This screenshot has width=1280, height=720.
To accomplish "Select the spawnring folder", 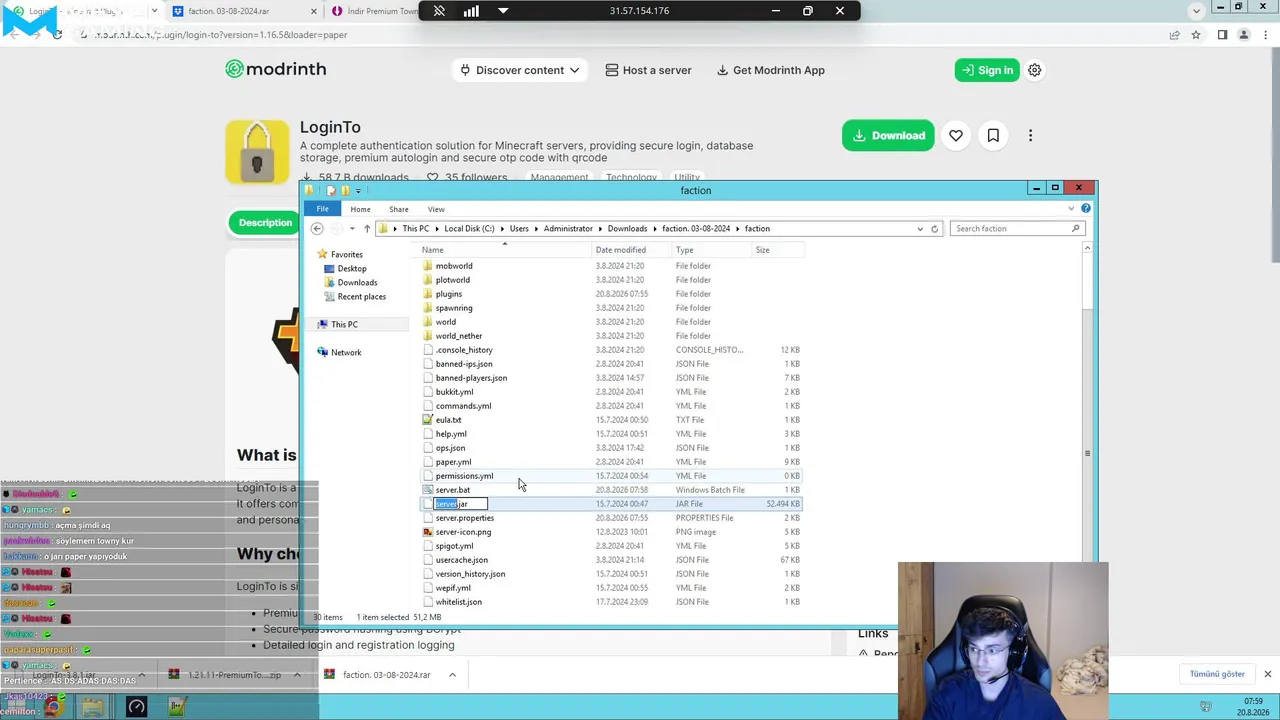I will click(454, 308).
